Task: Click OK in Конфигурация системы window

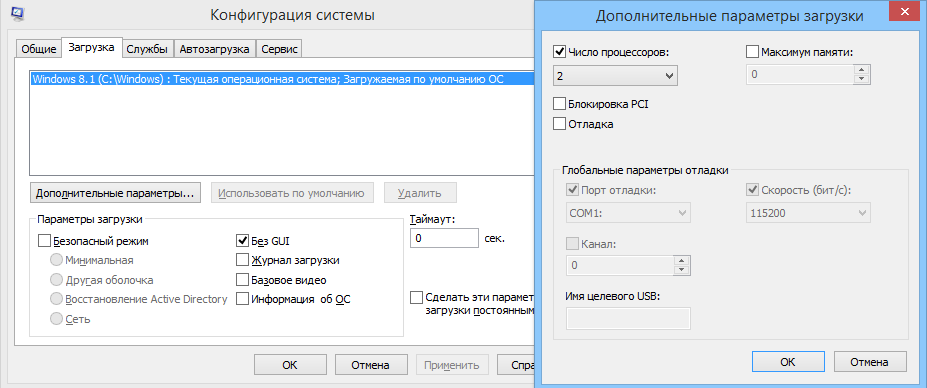Action: click(x=290, y=365)
